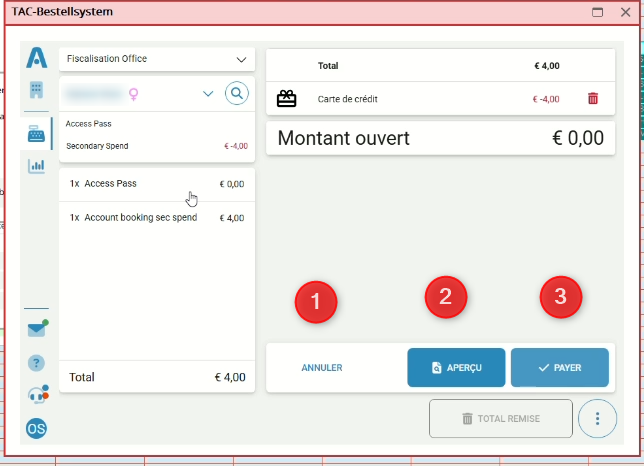Select the 1x Access Pass line
The height and width of the screenshot is (466, 644).
click(157, 184)
